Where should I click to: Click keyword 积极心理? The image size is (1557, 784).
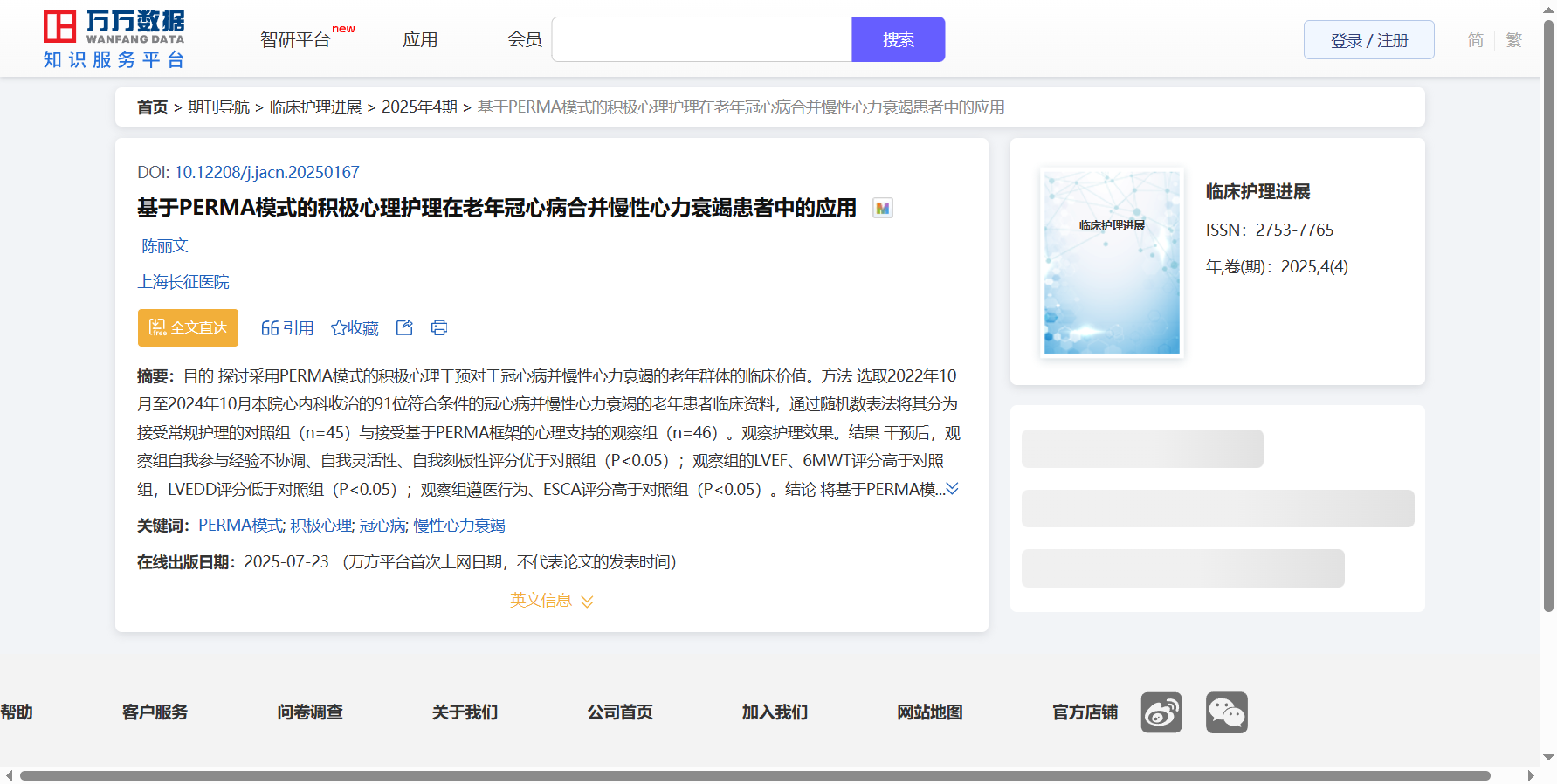pyautogui.click(x=321, y=526)
